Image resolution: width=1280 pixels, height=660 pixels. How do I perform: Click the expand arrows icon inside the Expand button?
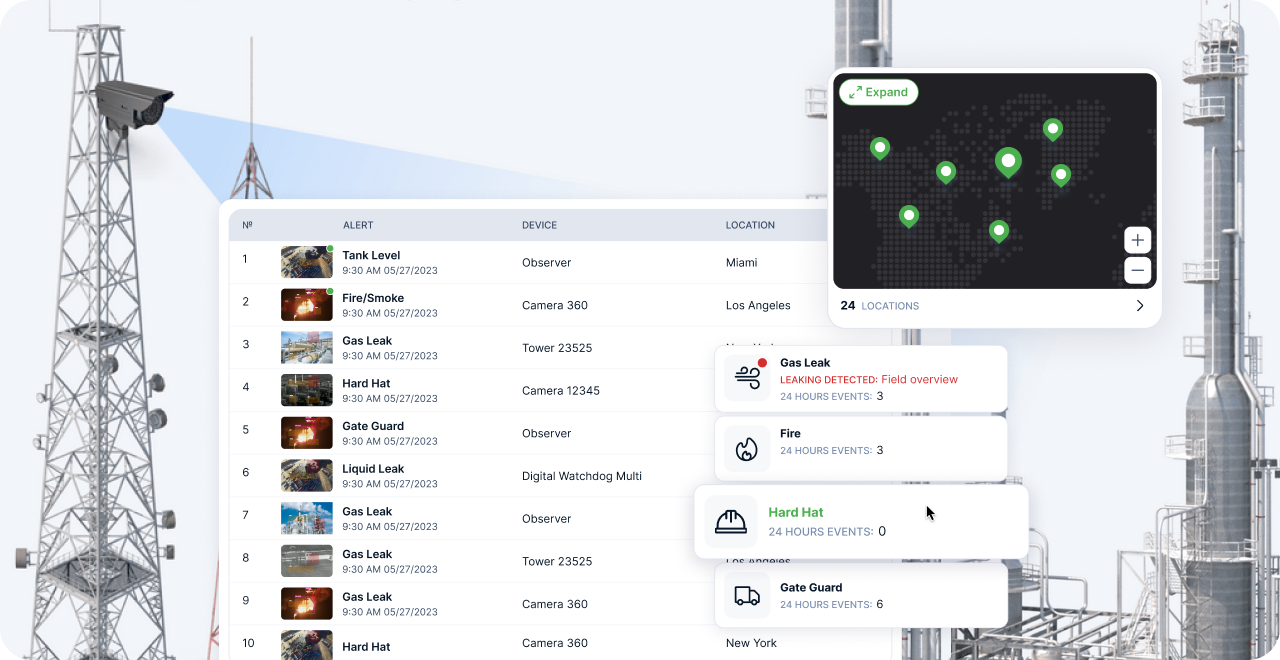855,91
